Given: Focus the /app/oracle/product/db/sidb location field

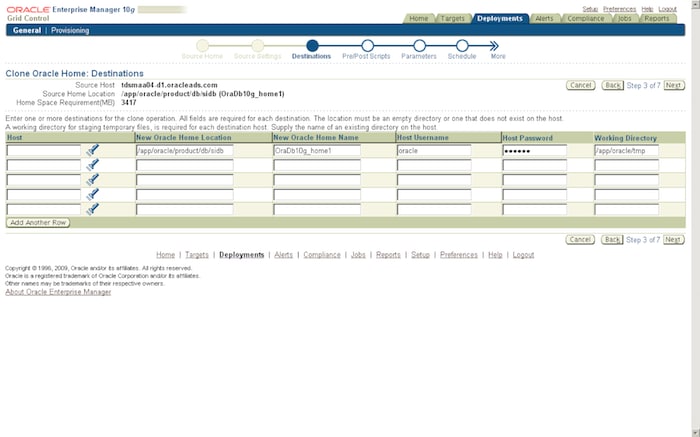Looking at the screenshot, I should click(x=184, y=150).
